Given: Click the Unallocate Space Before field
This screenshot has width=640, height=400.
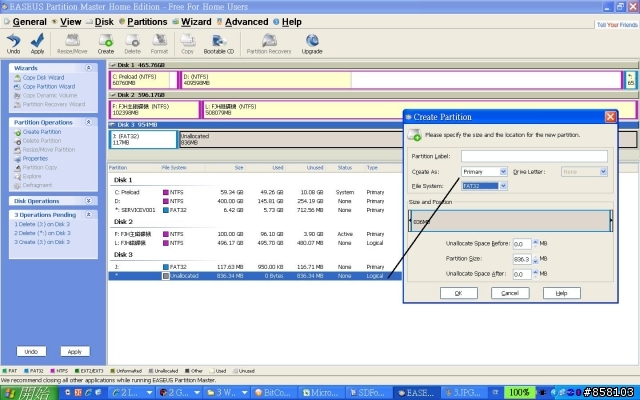Looking at the screenshot, I should (522, 244).
